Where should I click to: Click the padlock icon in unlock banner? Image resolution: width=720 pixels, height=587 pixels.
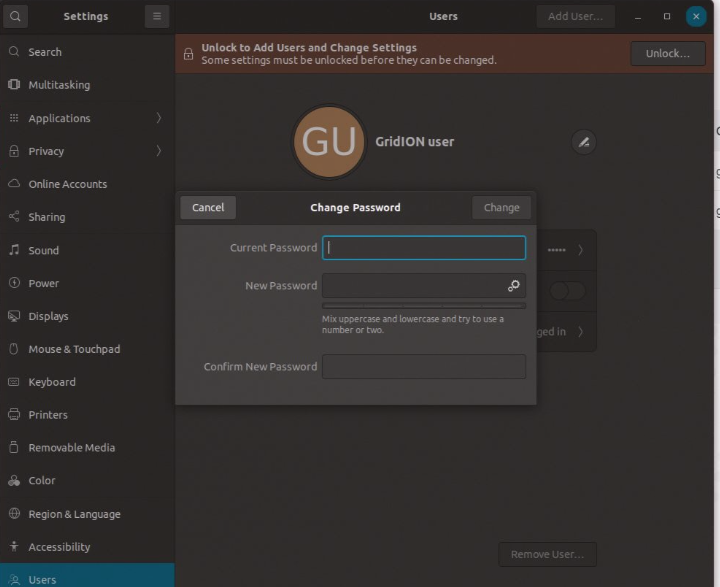tap(188, 54)
